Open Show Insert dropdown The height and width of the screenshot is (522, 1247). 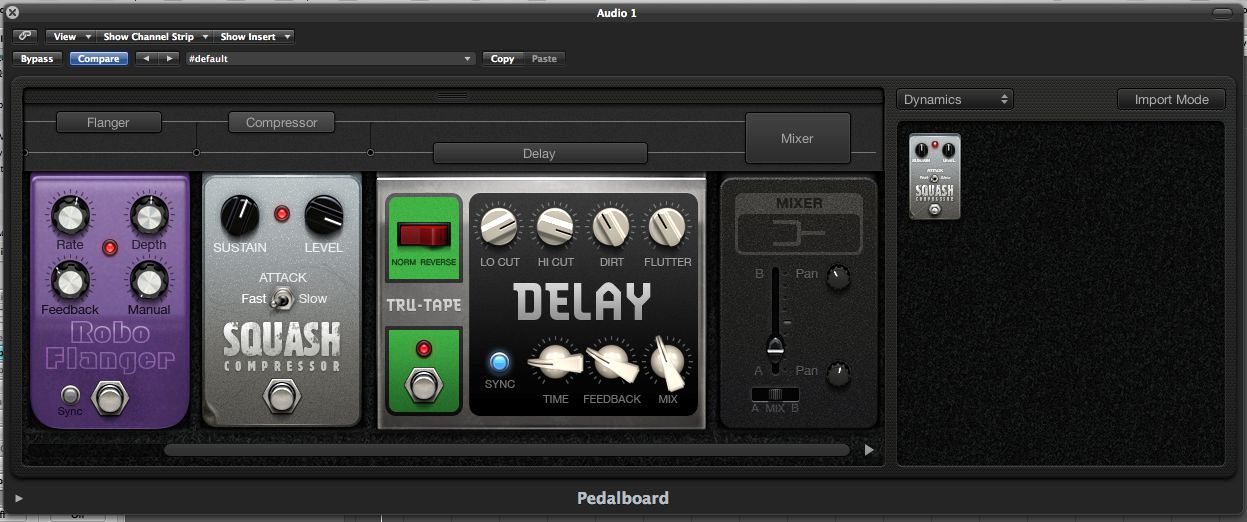click(254, 37)
